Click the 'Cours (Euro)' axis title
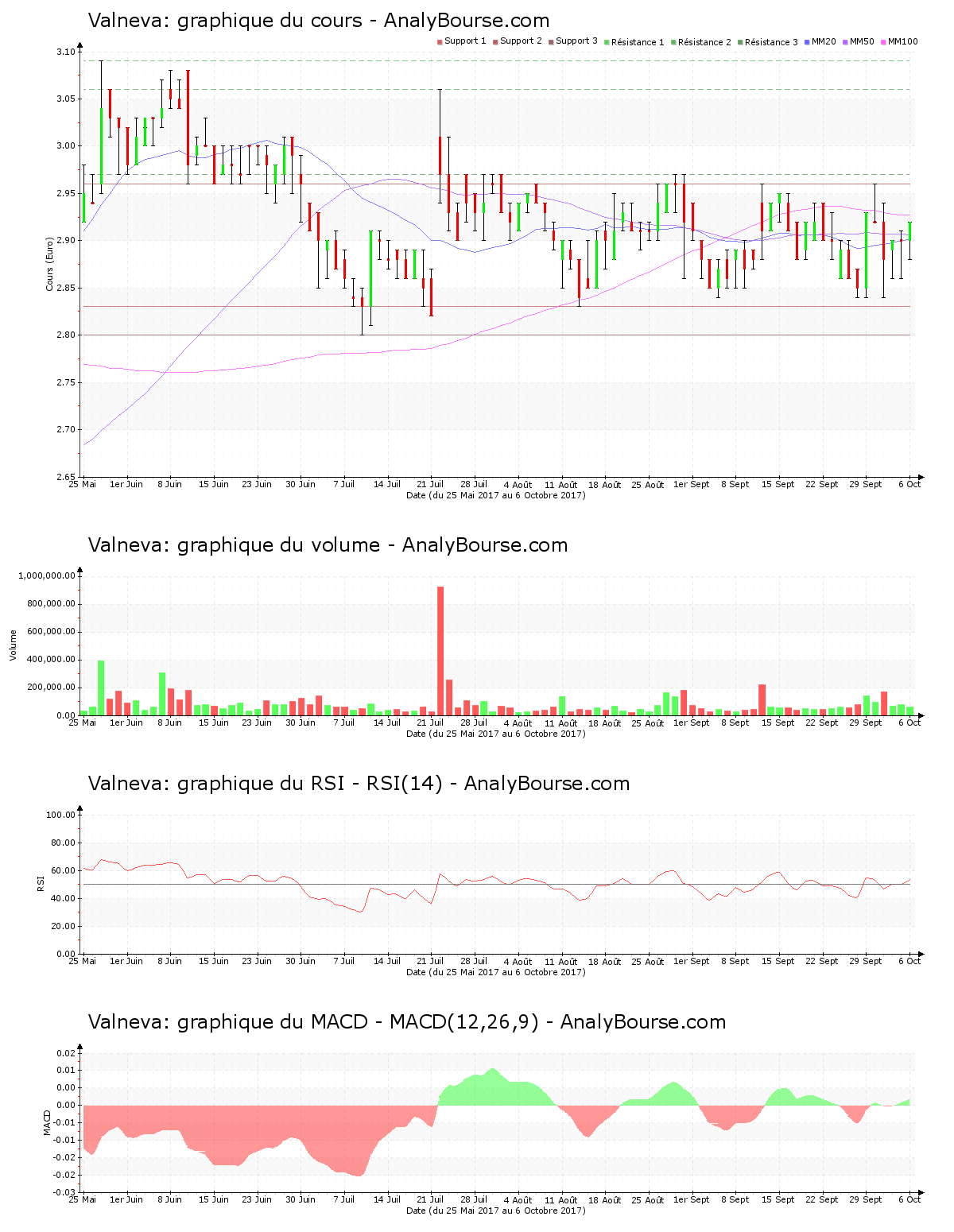Viewport: 954px width, 1232px height. [49, 264]
